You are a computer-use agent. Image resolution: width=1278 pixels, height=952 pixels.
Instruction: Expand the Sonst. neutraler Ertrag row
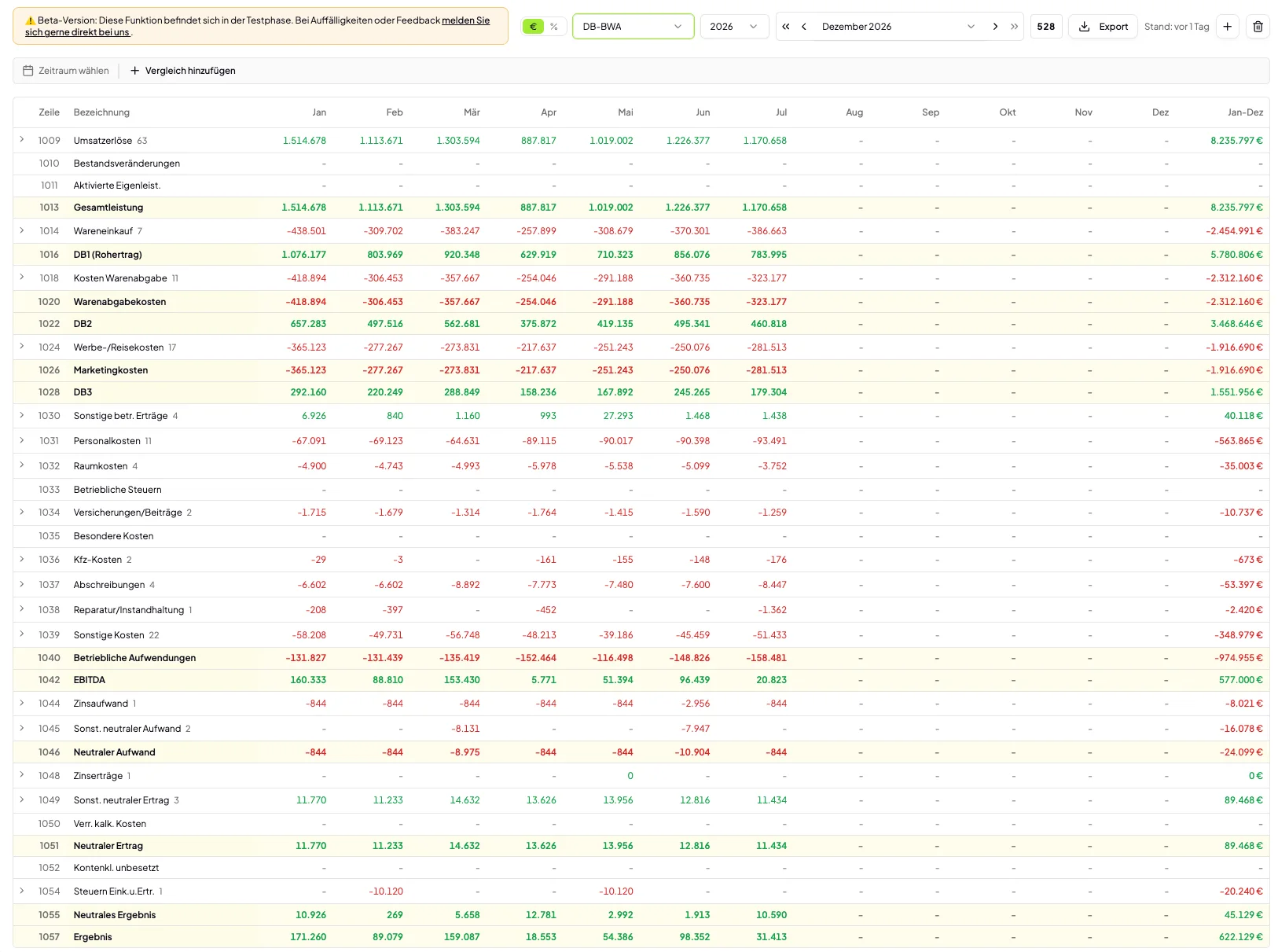(22, 799)
